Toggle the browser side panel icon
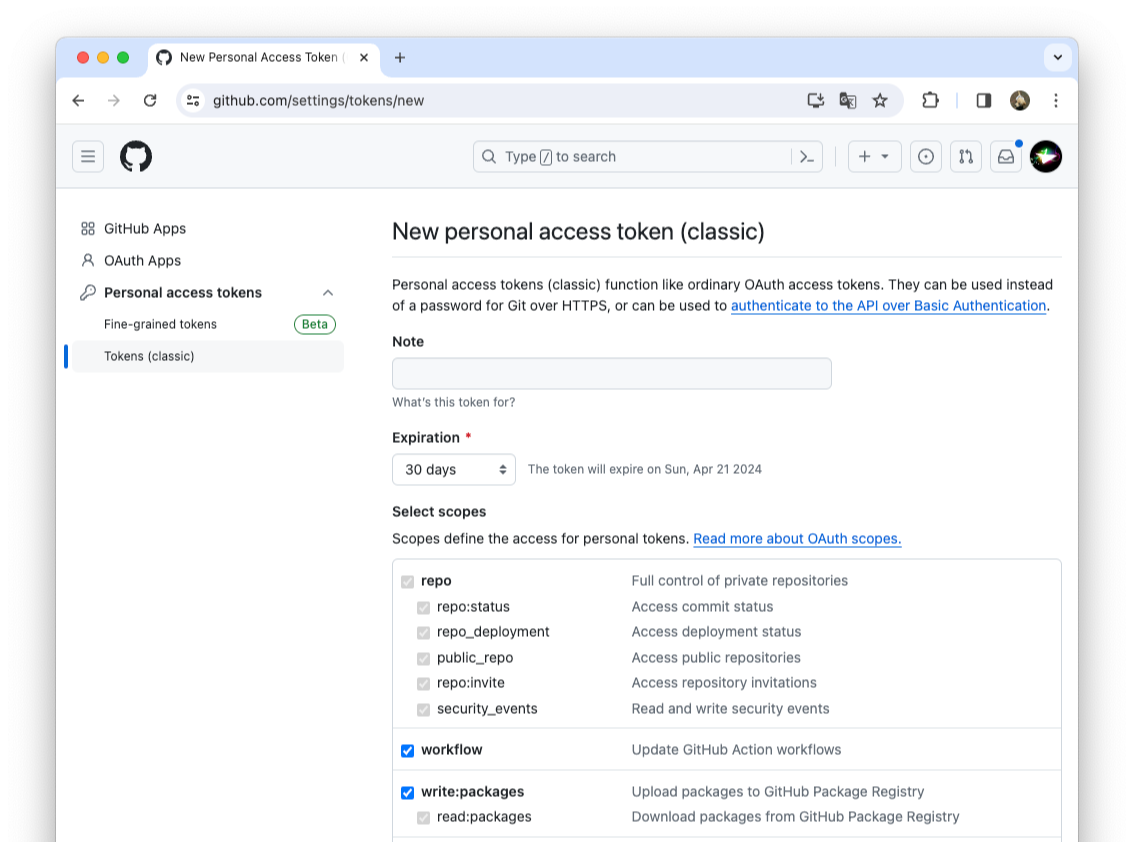This screenshot has height=842, width=1134. pos(984,101)
